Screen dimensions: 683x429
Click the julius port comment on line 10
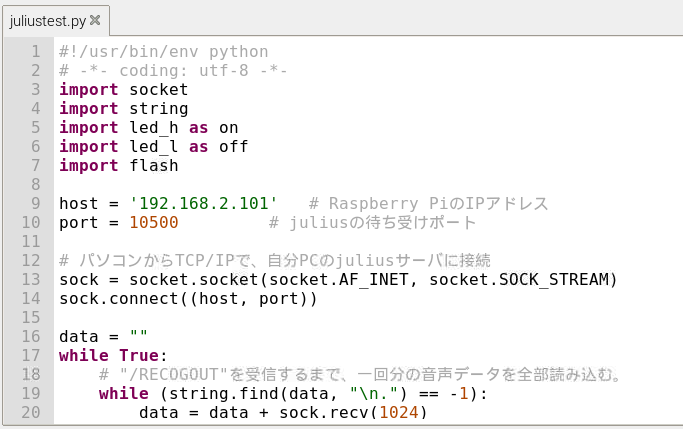(x=372, y=223)
